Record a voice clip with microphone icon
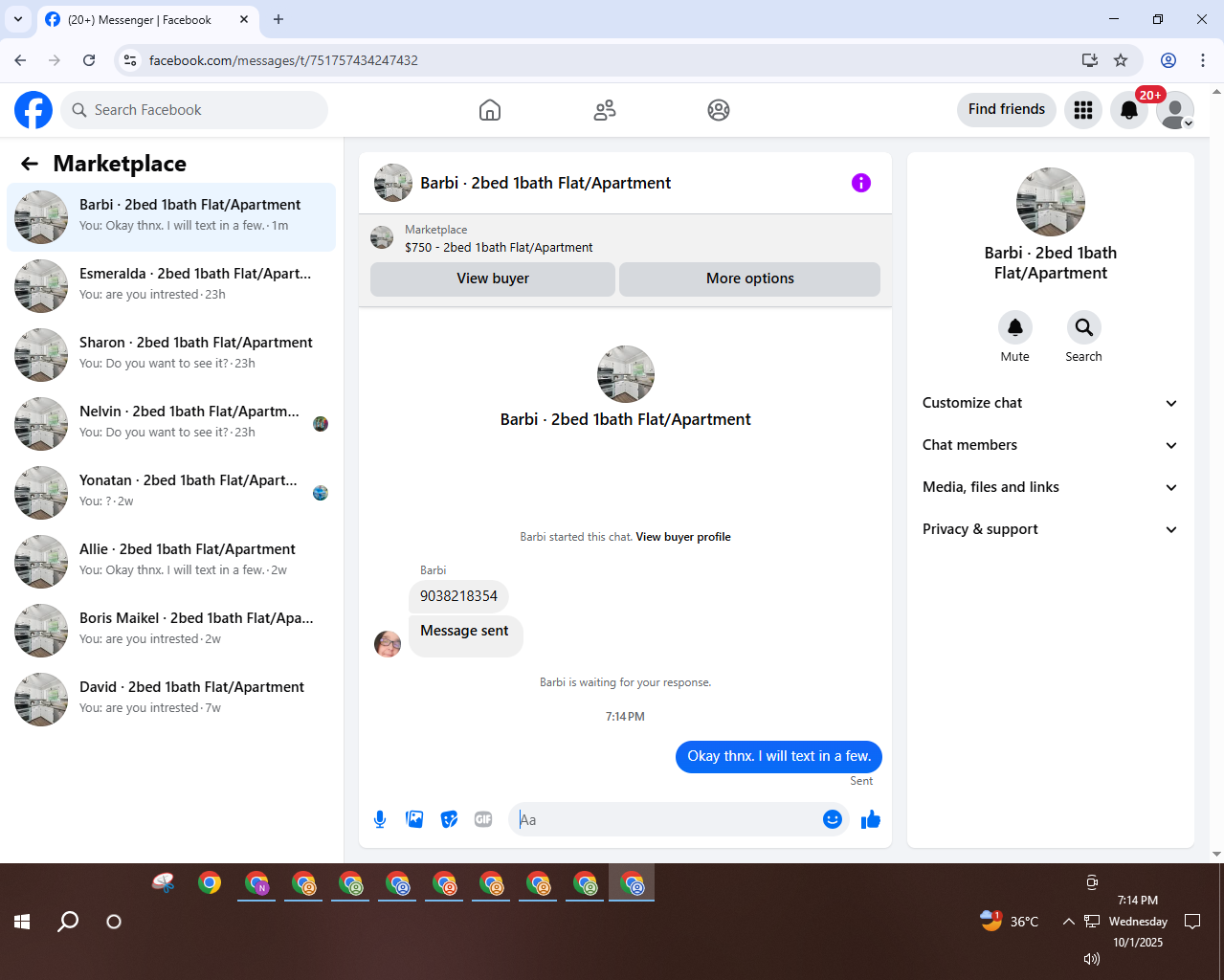Screen dimensions: 1224x980 point(380,819)
